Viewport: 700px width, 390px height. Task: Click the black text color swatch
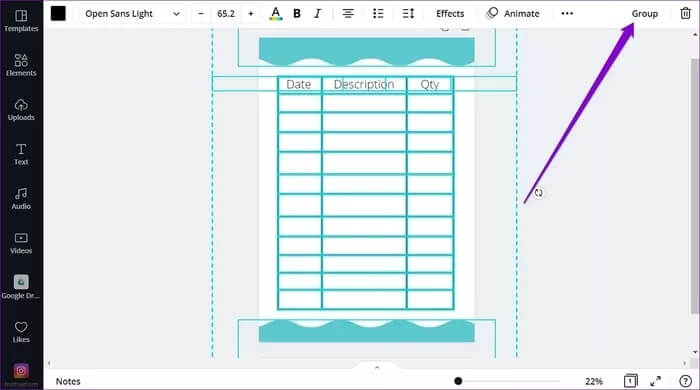click(x=58, y=13)
